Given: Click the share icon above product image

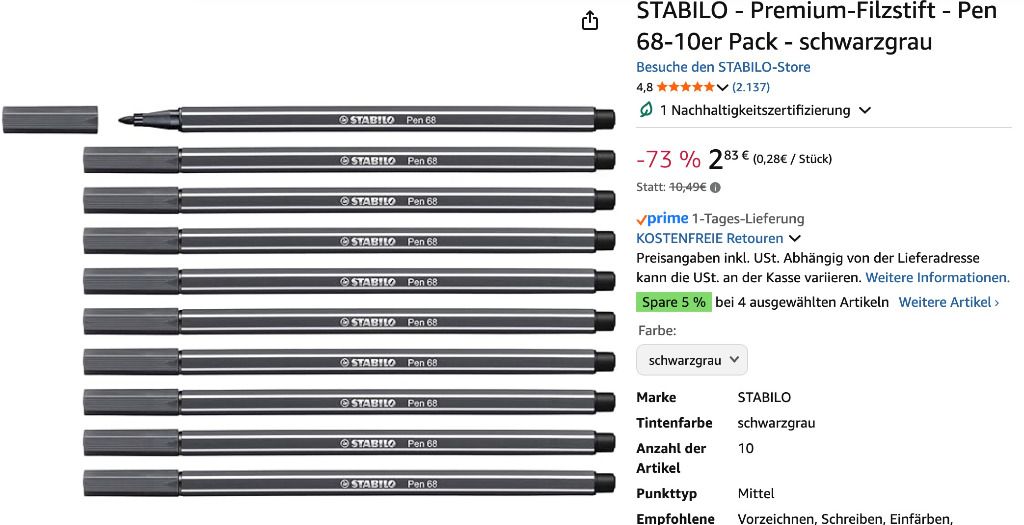Looking at the screenshot, I should [590, 21].
